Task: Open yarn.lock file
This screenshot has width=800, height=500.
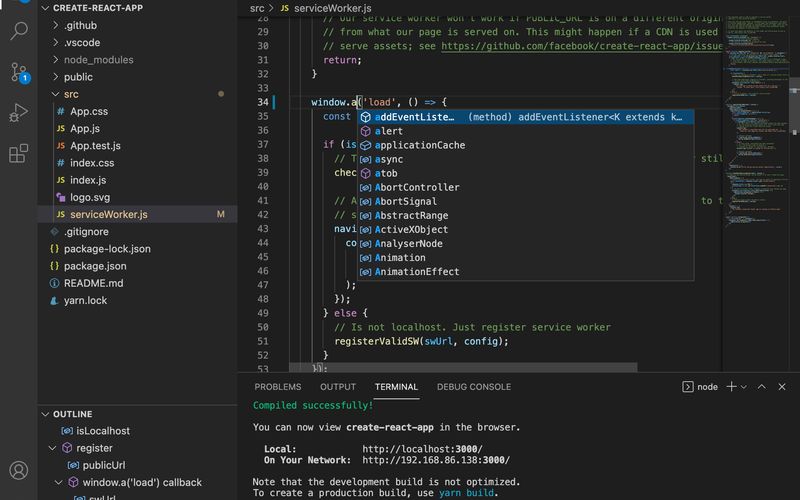Action: [x=137, y=300]
